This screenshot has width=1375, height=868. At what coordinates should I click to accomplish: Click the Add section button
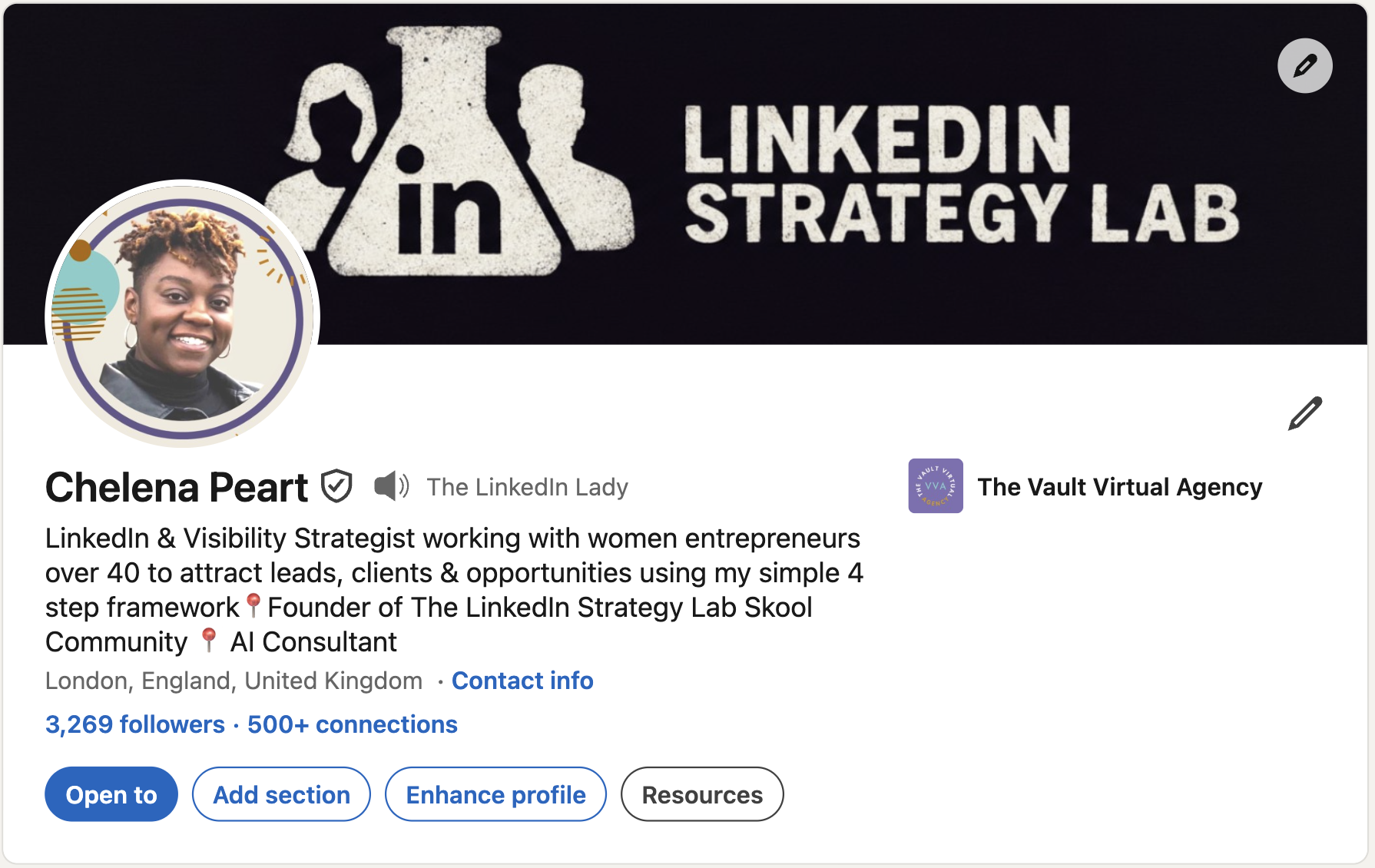click(281, 794)
